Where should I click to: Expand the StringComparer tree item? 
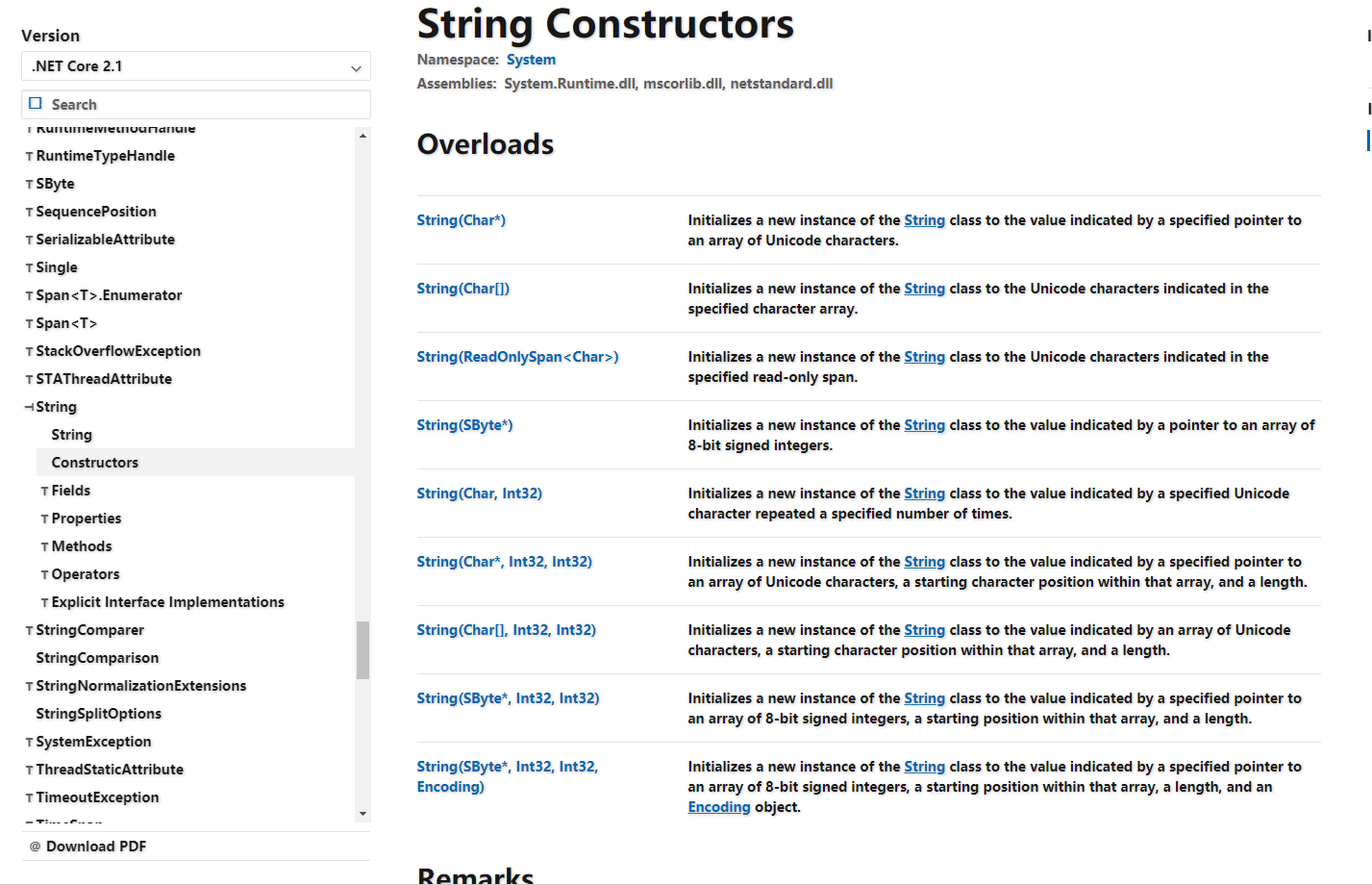click(x=29, y=631)
